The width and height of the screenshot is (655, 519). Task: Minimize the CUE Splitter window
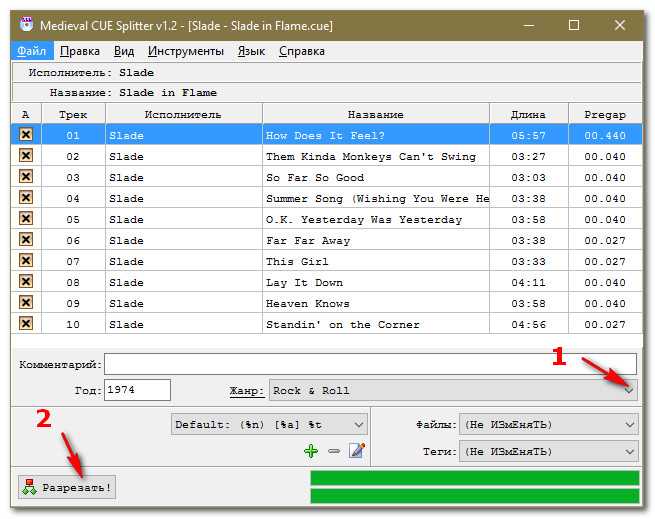pyautogui.click(x=529, y=25)
